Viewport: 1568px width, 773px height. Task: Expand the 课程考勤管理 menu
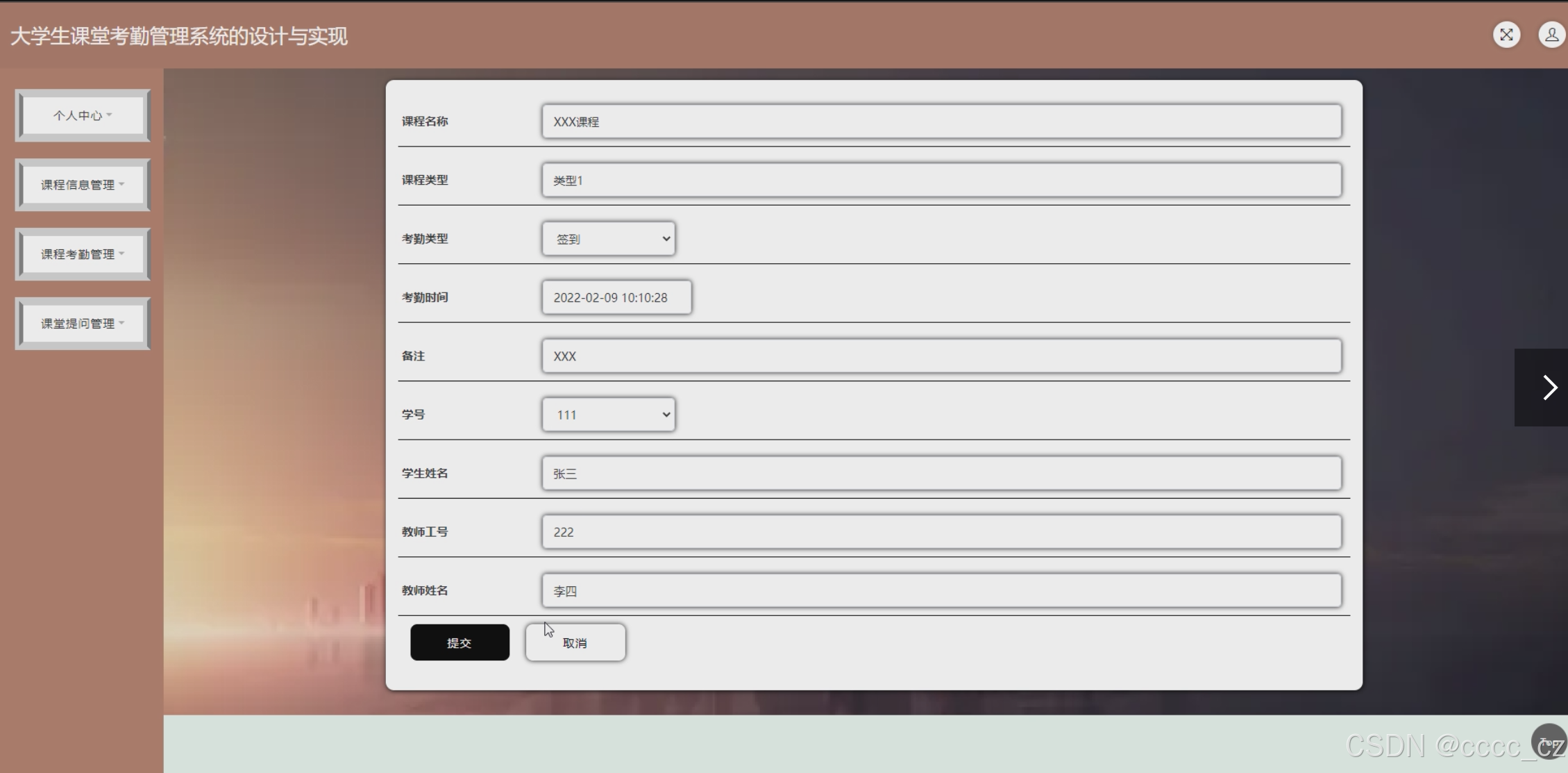(x=83, y=254)
